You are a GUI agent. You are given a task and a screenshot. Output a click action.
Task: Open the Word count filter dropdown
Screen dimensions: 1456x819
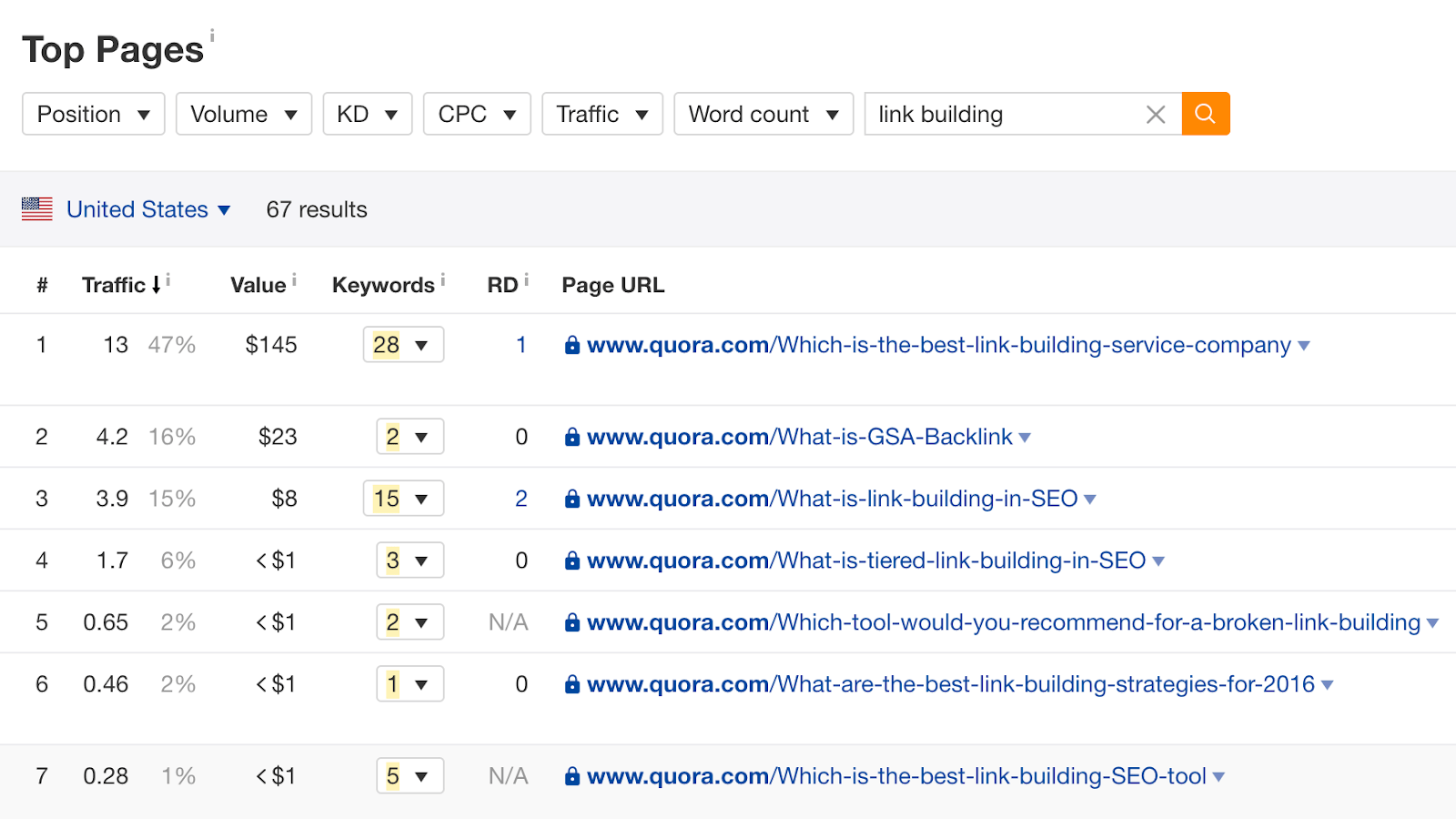(x=763, y=114)
